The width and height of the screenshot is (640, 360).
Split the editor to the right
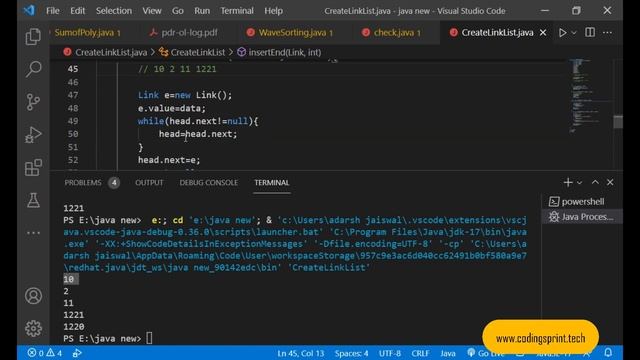click(590, 33)
